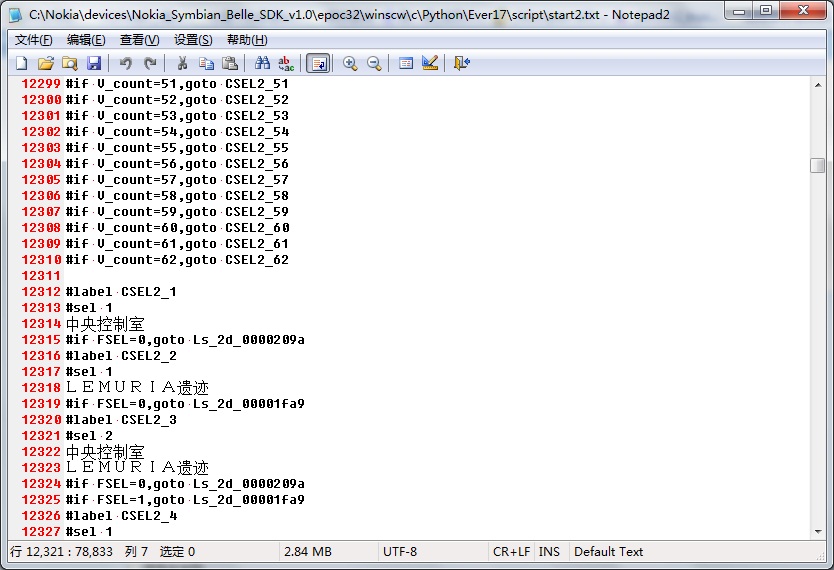Image resolution: width=834 pixels, height=570 pixels.
Task: Create a new document with New icon
Action: point(22,63)
